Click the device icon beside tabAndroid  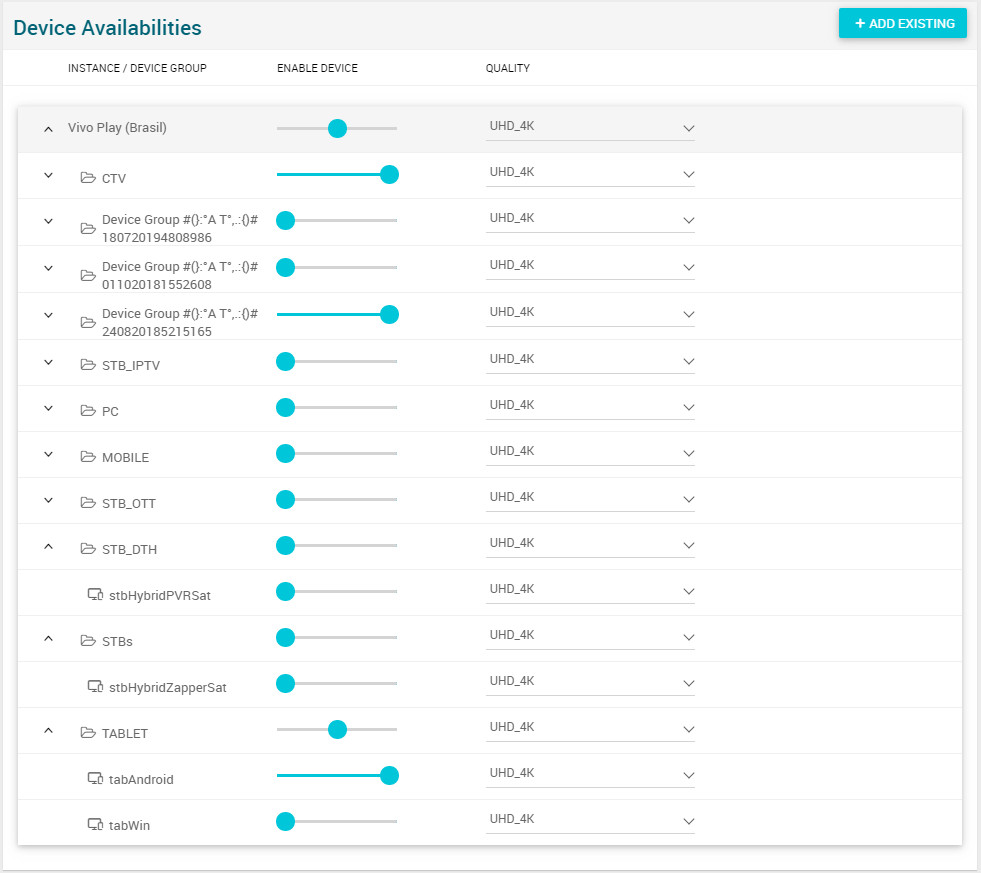click(x=96, y=779)
